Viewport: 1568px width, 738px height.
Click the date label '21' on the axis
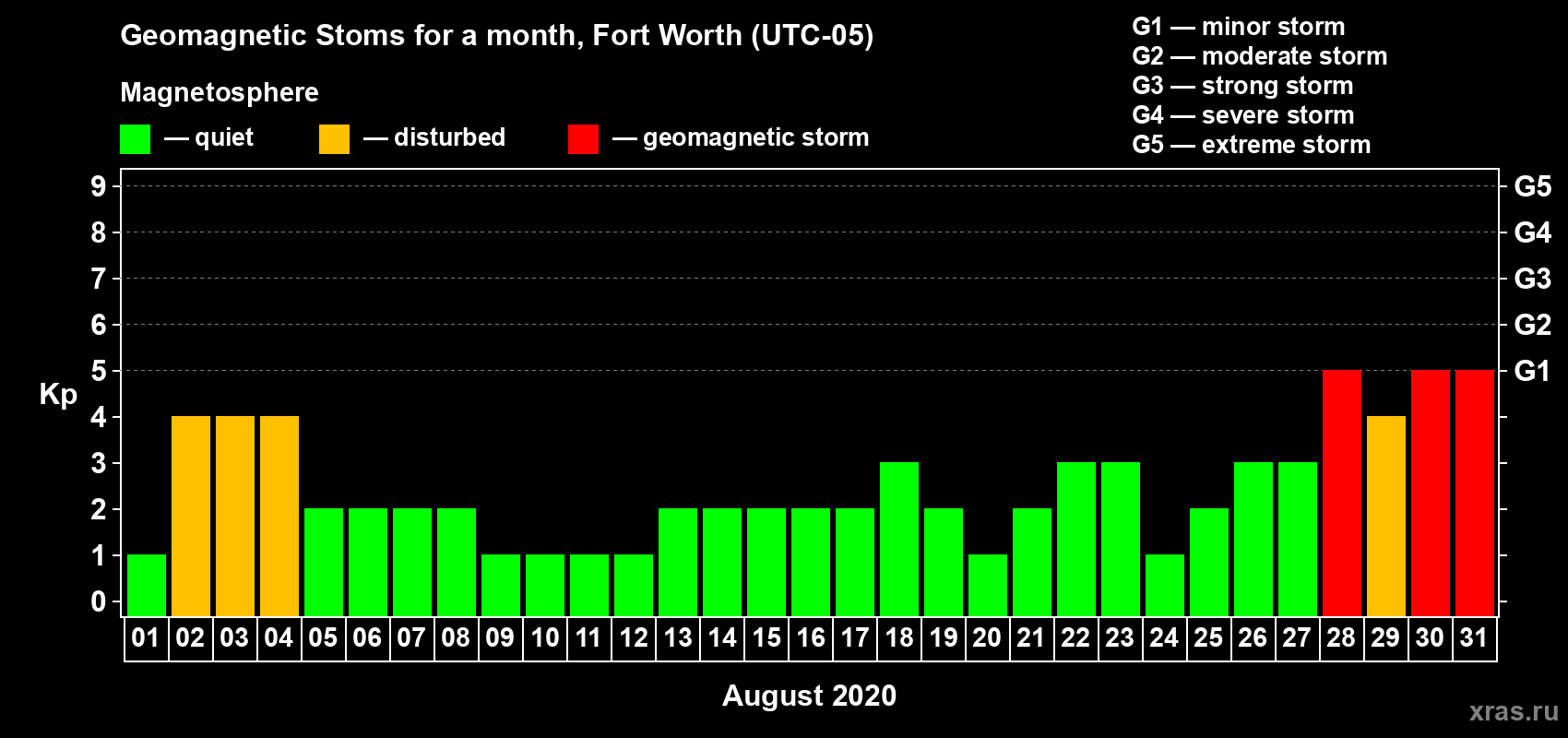point(1031,638)
